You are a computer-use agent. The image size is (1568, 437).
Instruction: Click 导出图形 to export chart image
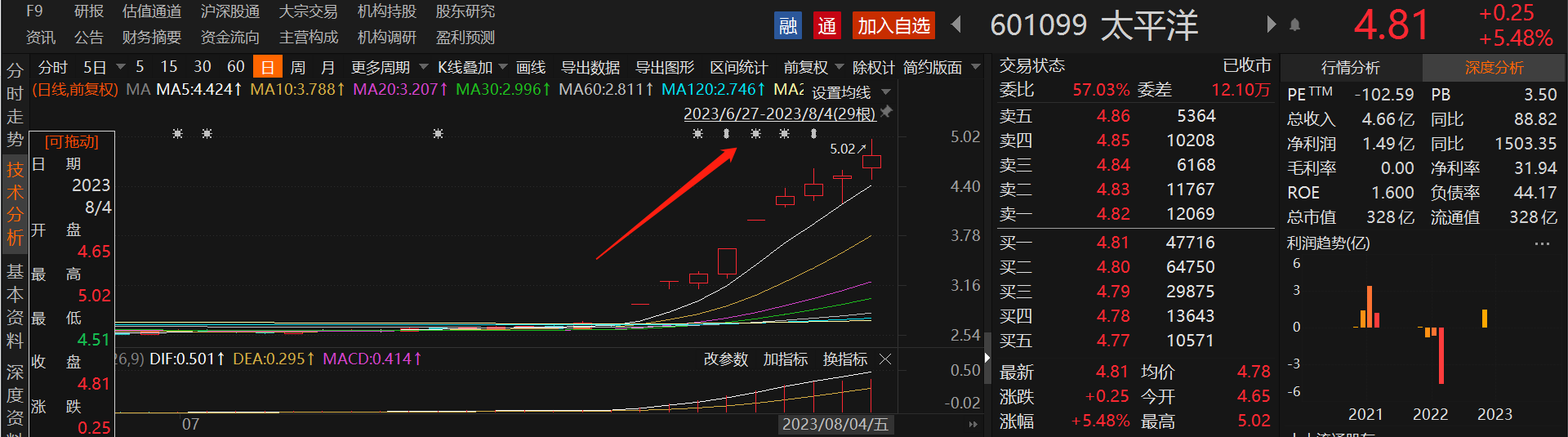[665, 67]
